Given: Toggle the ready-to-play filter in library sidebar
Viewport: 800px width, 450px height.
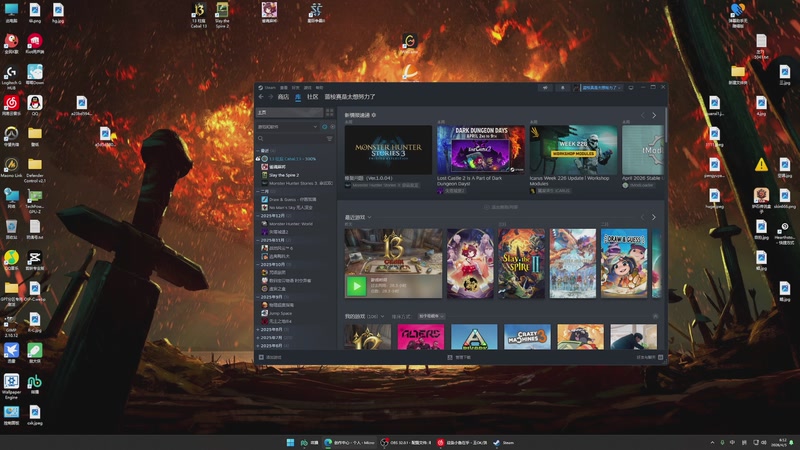Looking at the screenshot, I should pyautogui.click(x=332, y=127).
